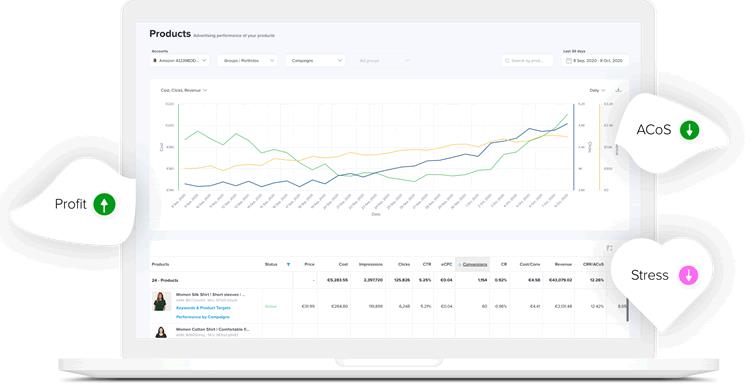Click the Active status of Silk Shirt
The width and height of the screenshot is (753, 386).
tap(271, 306)
